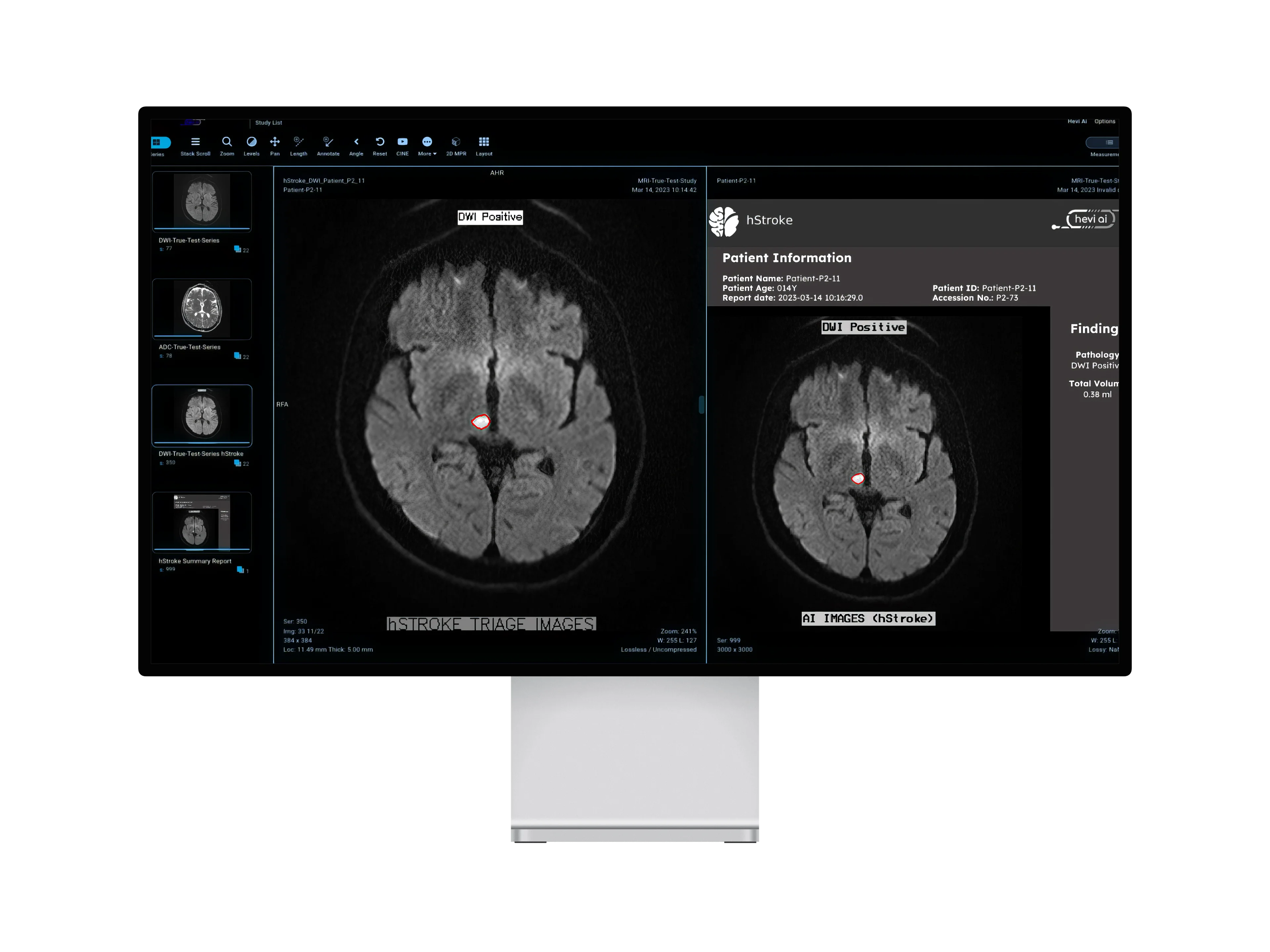The image size is (1270, 952).
Task: Open the ADC-True-Test-Series thumbnail
Action: [201, 309]
